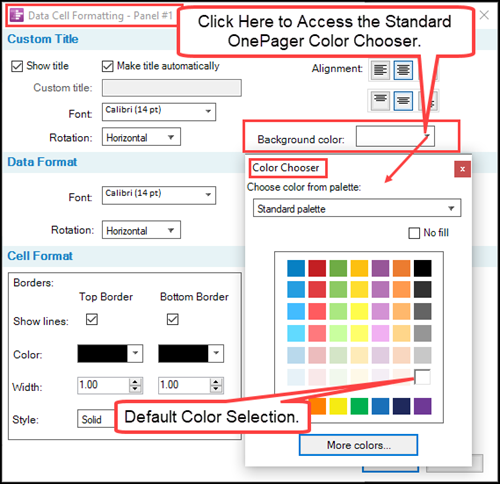Decrease Bottom Border width with down arrow
500x484 pixels.
pyautogui.click(x=216, y=389)
